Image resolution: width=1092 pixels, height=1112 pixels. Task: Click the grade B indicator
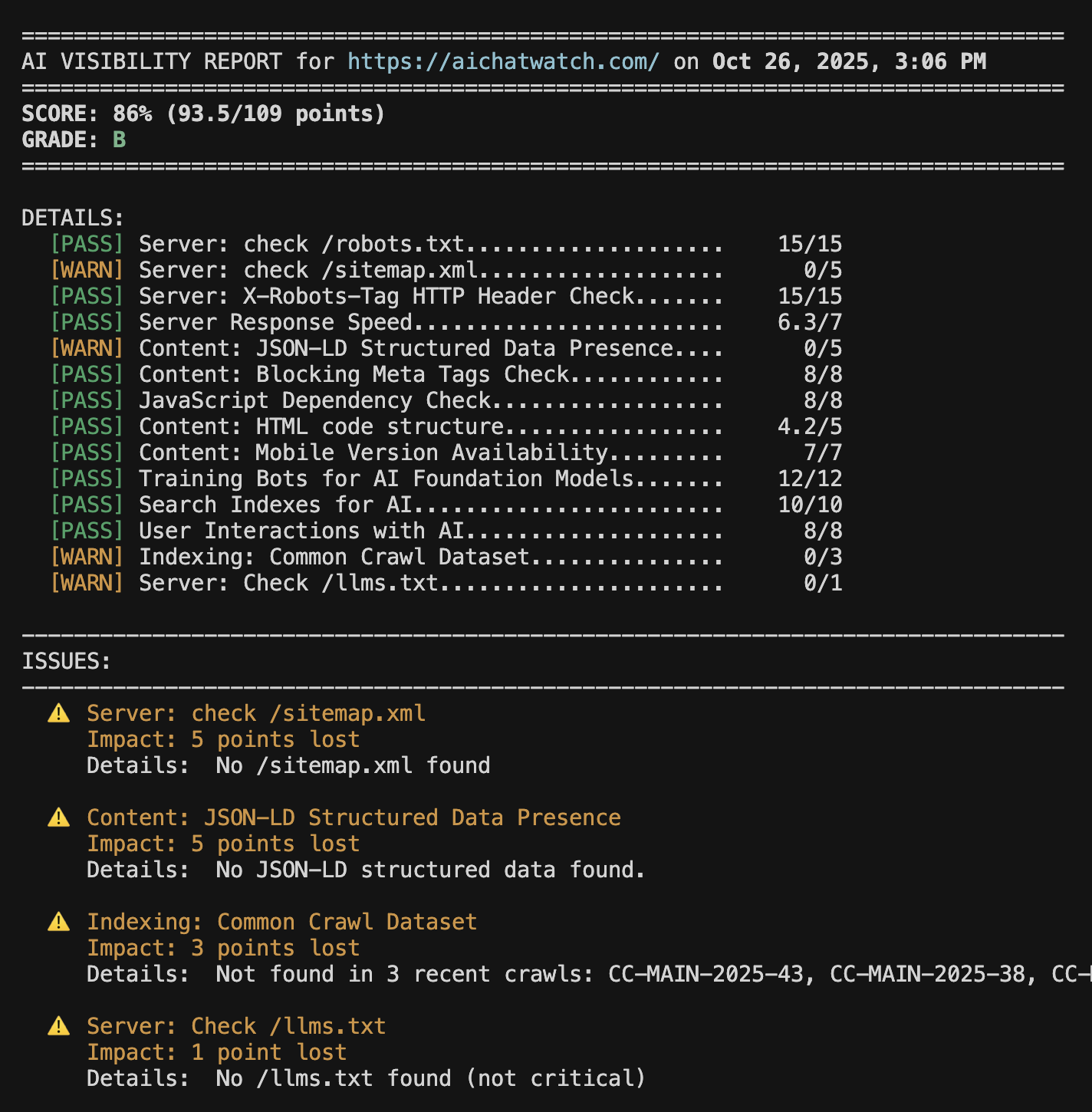[120, 140]
